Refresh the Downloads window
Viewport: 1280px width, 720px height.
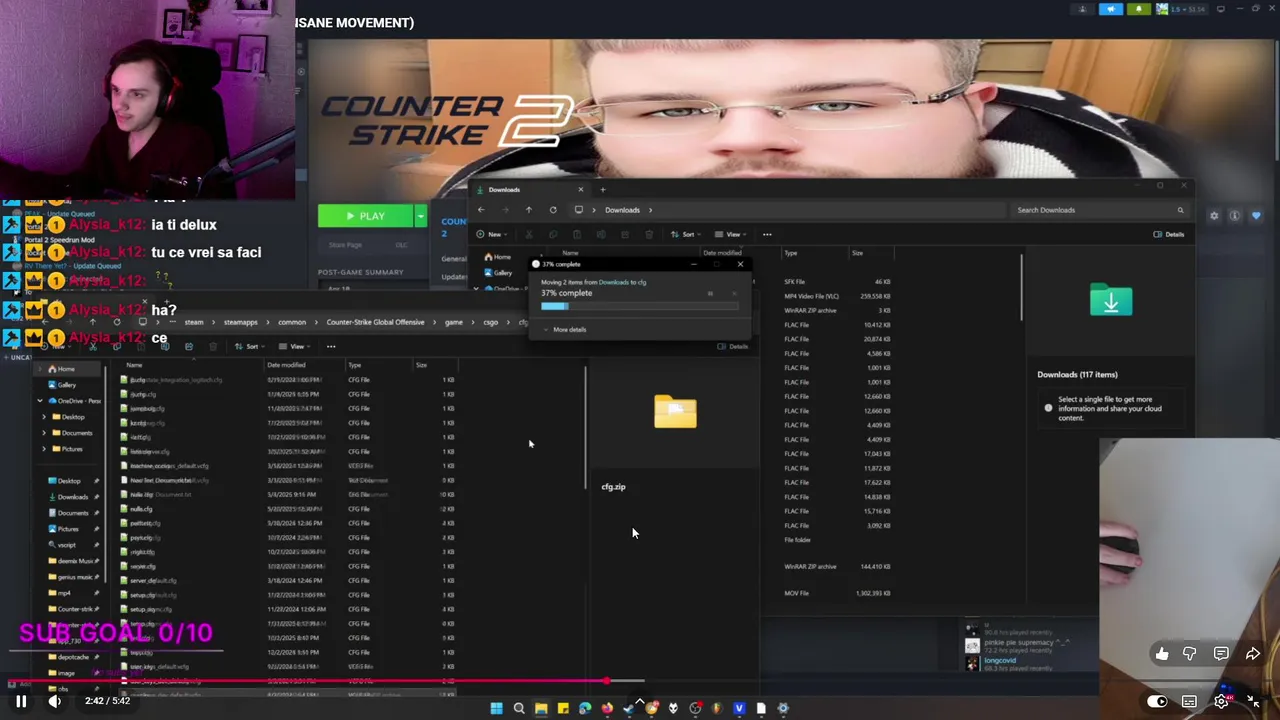pos(553,210)
